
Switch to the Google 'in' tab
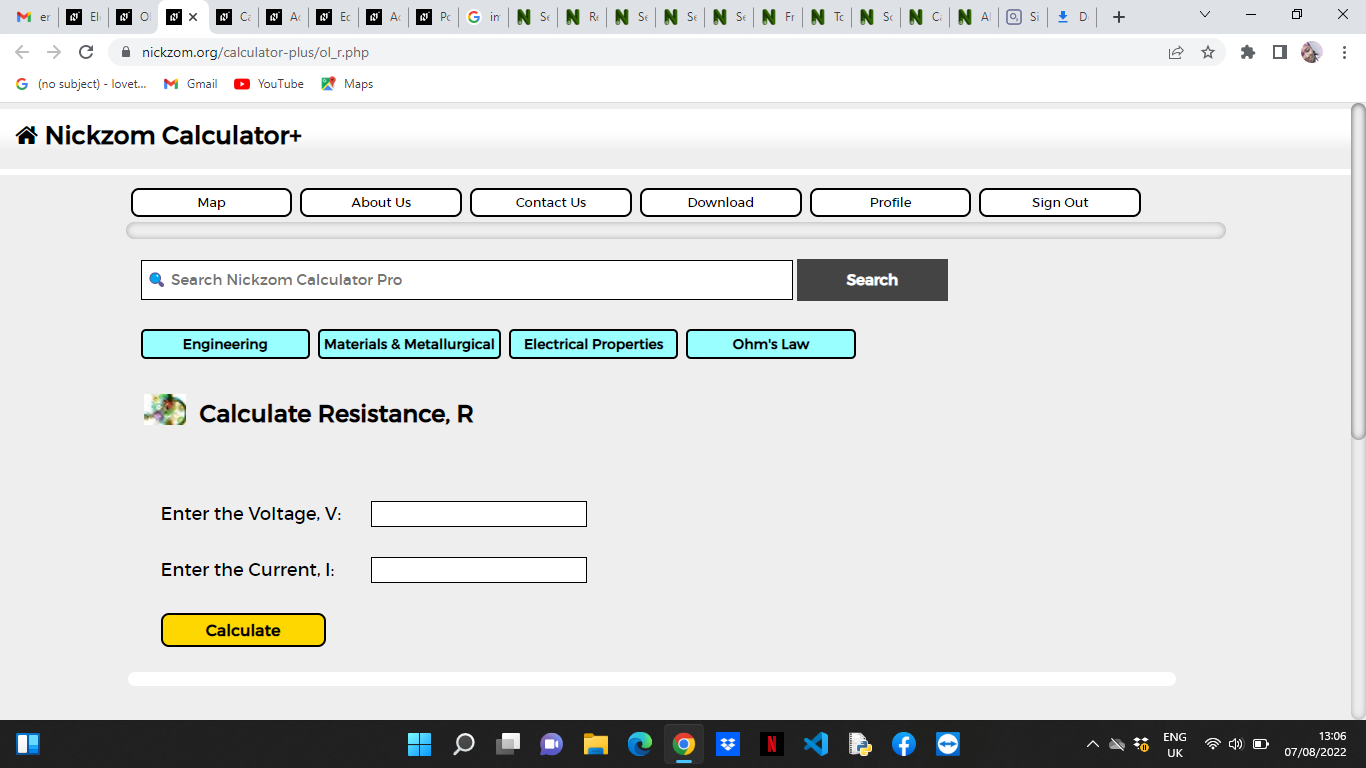(483, 17)
